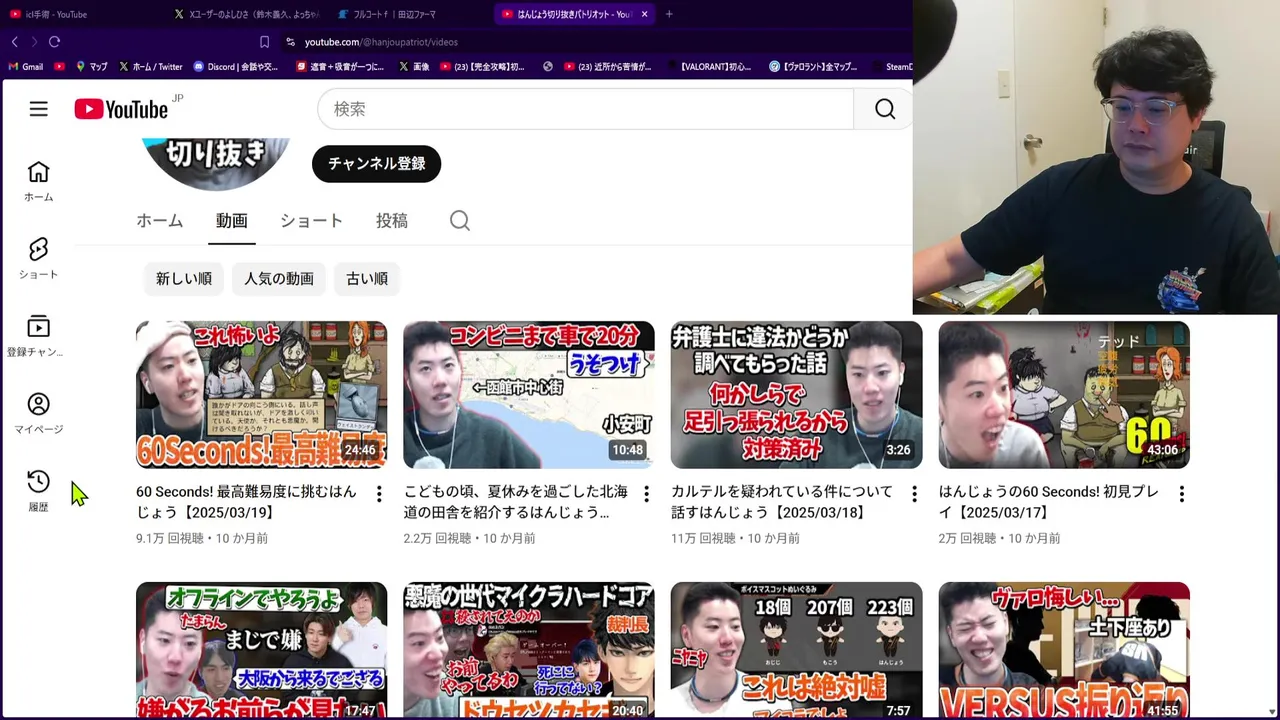The image size is (1280, 720).
Task: Open the 画像 bookmark
Action: pos(414,67)
